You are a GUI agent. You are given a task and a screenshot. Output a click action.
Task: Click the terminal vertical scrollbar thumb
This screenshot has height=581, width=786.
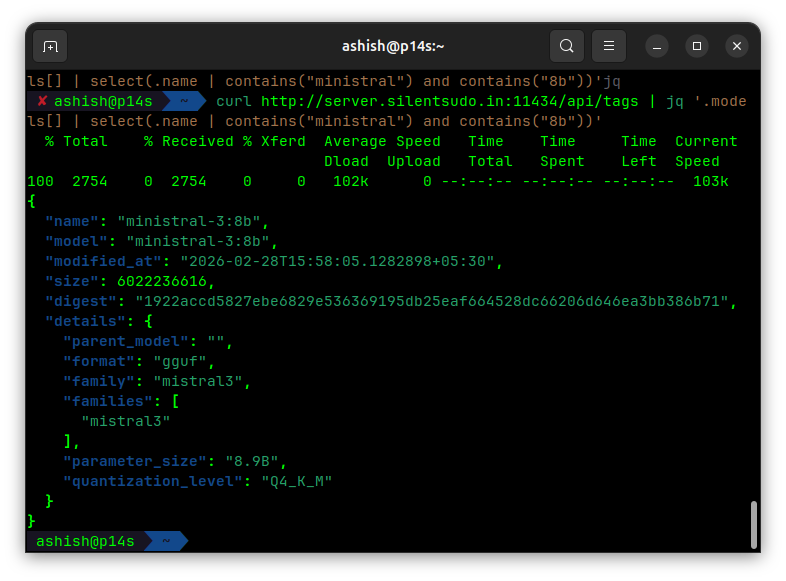[753, 524]
